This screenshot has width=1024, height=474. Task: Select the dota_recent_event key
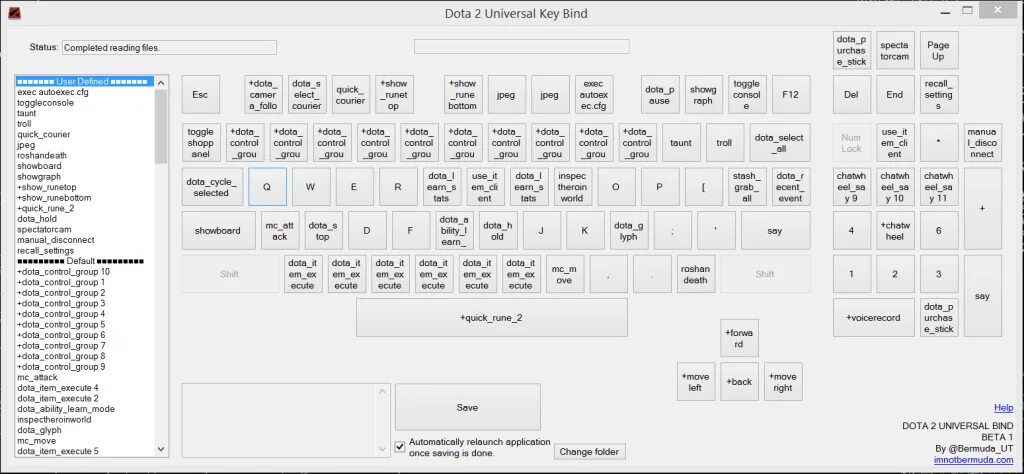(x=791, y=187)
